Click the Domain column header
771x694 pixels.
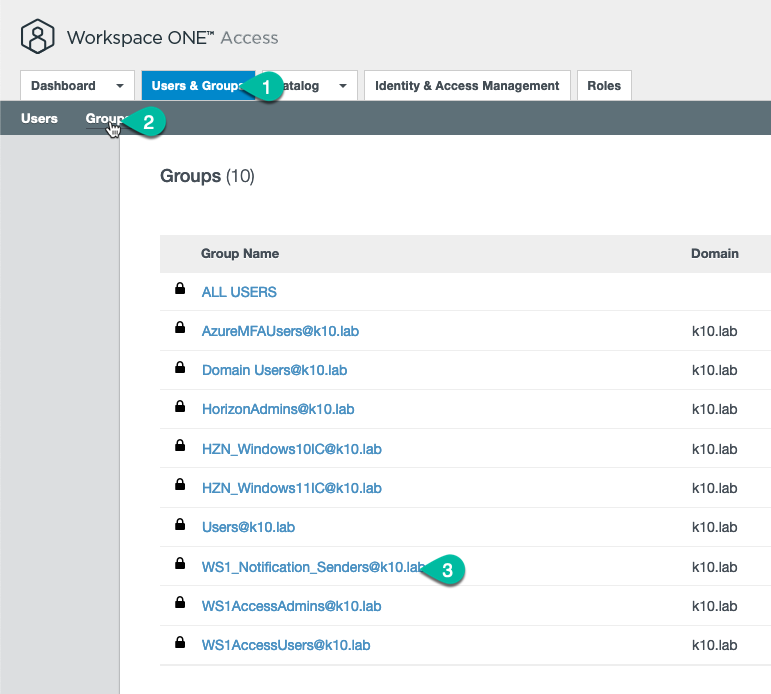[715, 253]
